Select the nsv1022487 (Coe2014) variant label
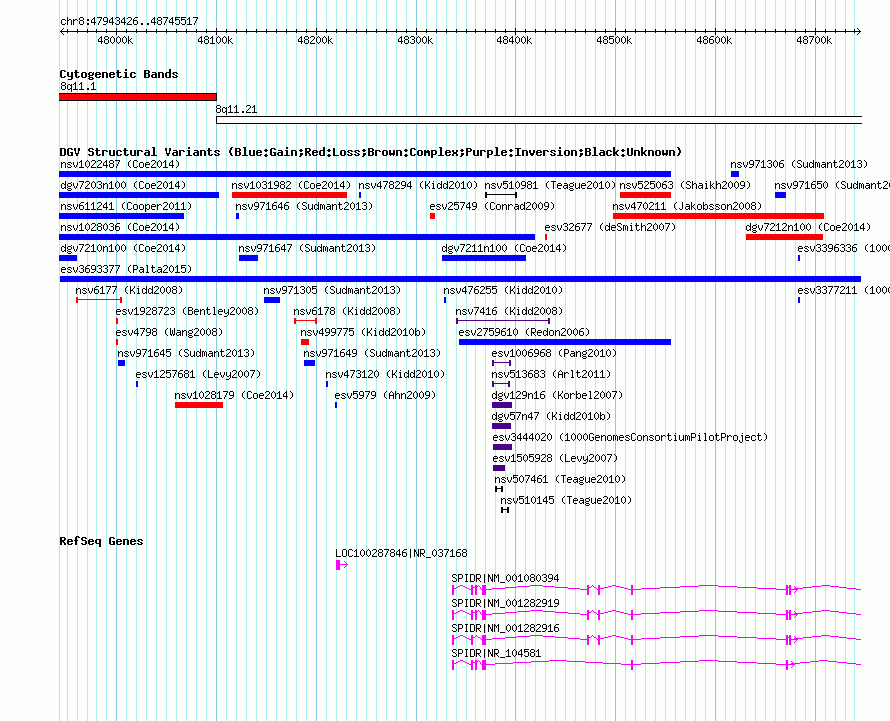The height and width of the screenshot is (721, 890). 120,164
